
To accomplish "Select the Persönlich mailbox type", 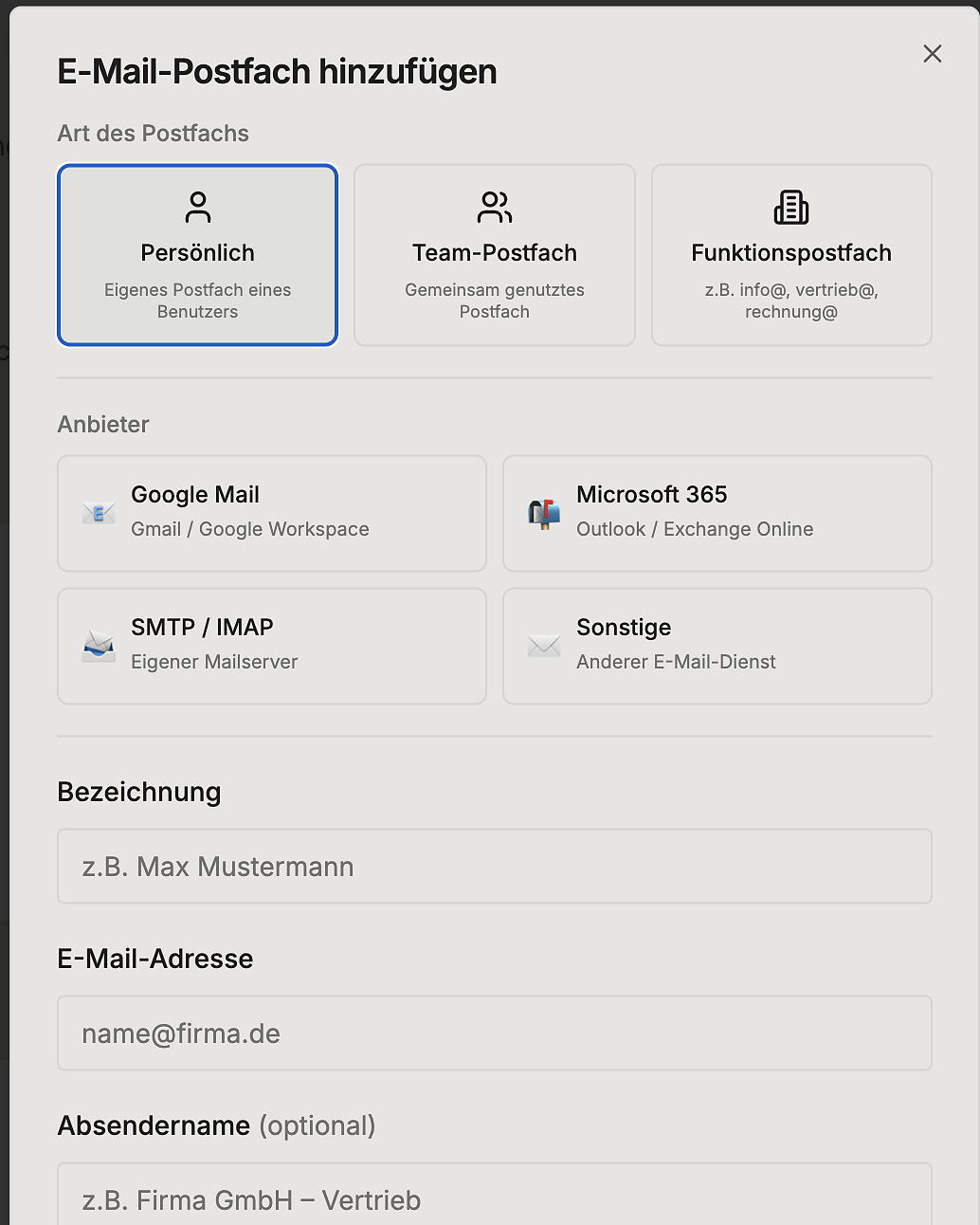I will point(197,254).
